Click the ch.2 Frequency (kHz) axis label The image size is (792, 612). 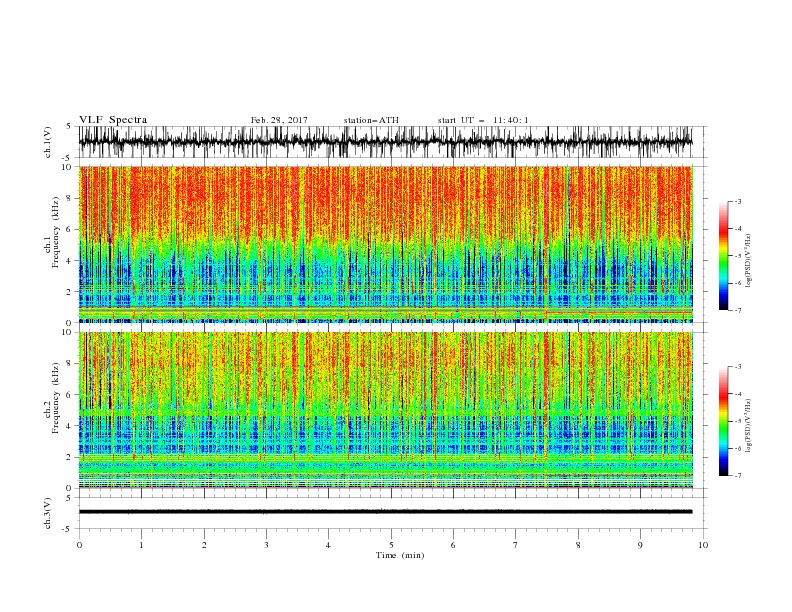(x=52, y=398)
